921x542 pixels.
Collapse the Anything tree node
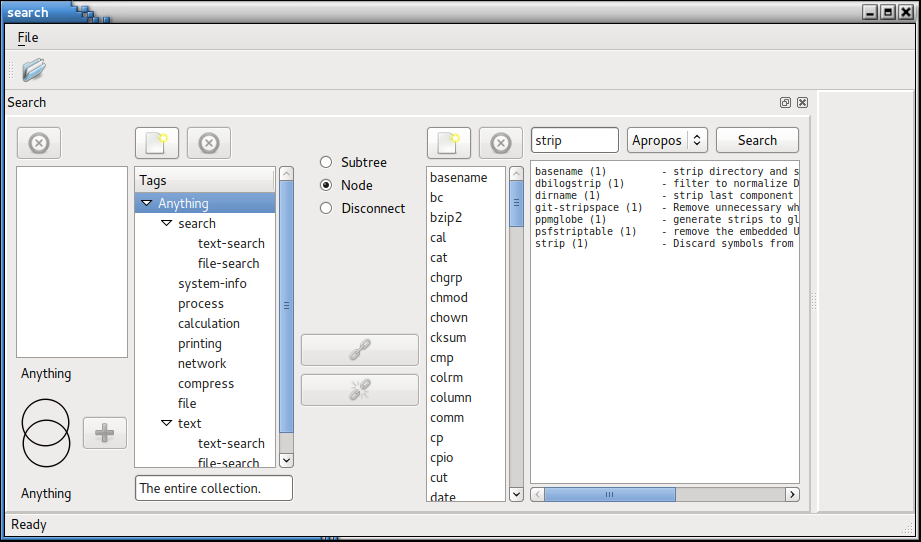pos(147,203)
